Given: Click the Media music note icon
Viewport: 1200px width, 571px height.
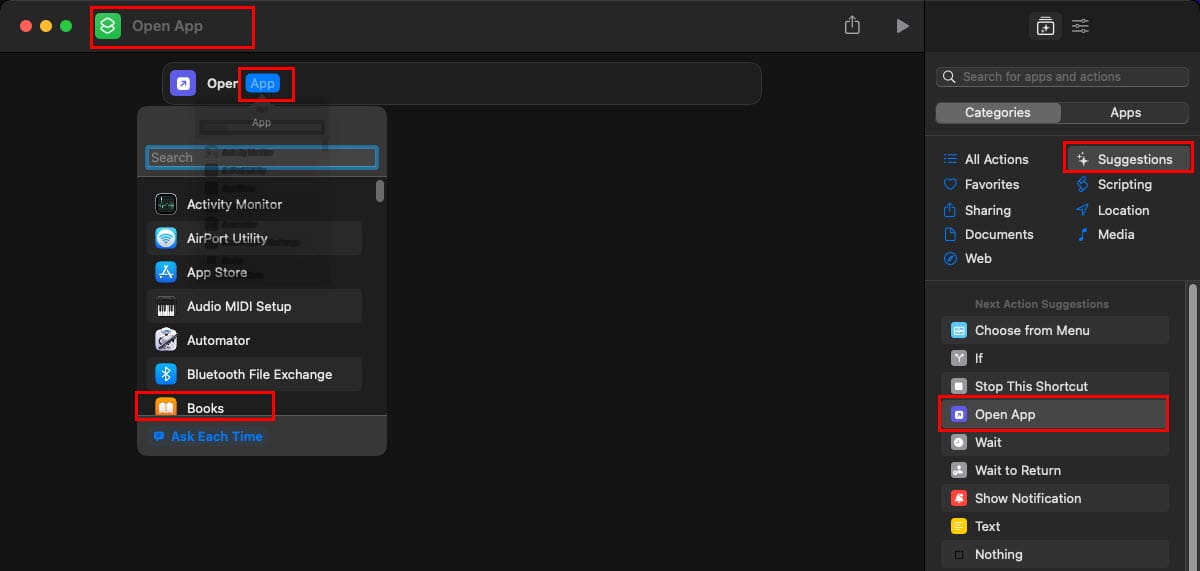Looking at the screenshot, I should click(x=1082, y=234).
